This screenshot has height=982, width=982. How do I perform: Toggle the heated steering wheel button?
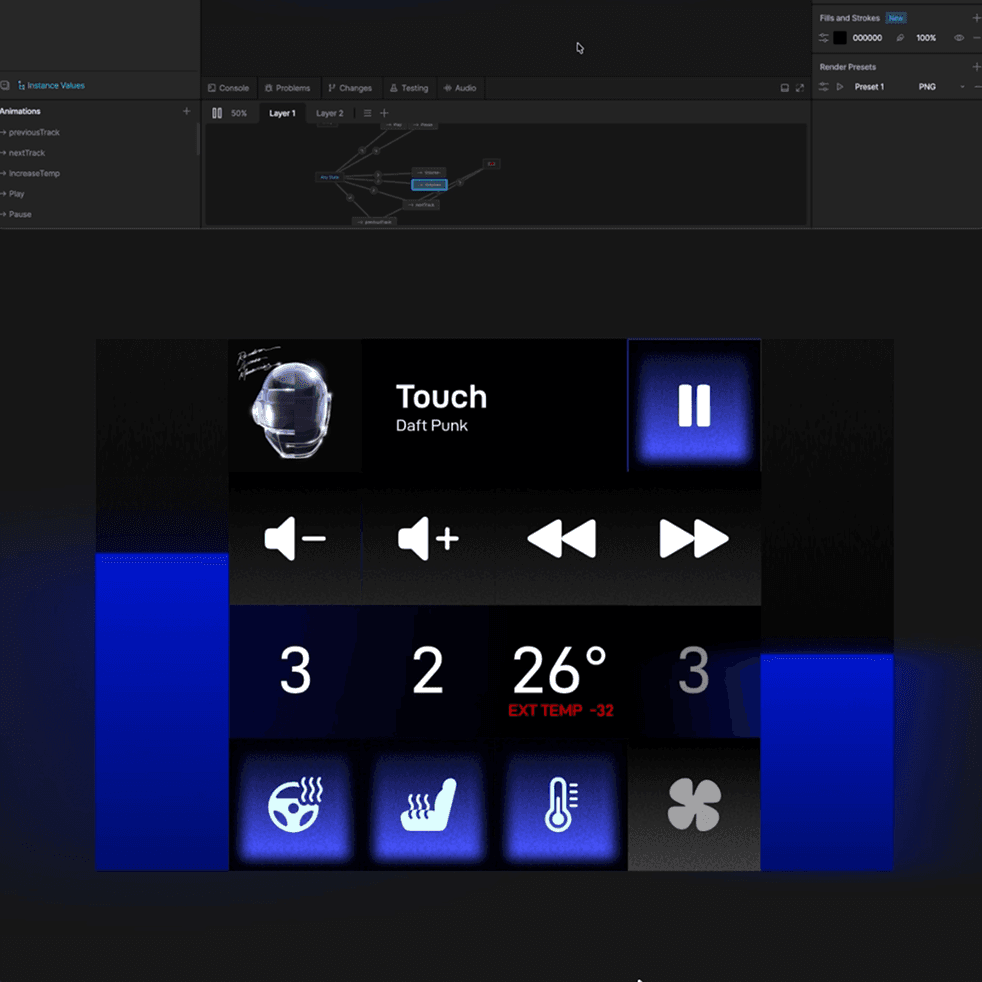(x=295, y=805)
